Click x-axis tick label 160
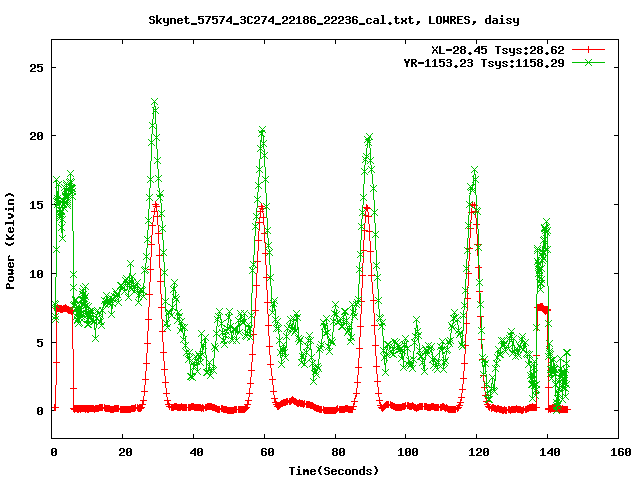This screenshot has width=640, height=480. [621, 452]
